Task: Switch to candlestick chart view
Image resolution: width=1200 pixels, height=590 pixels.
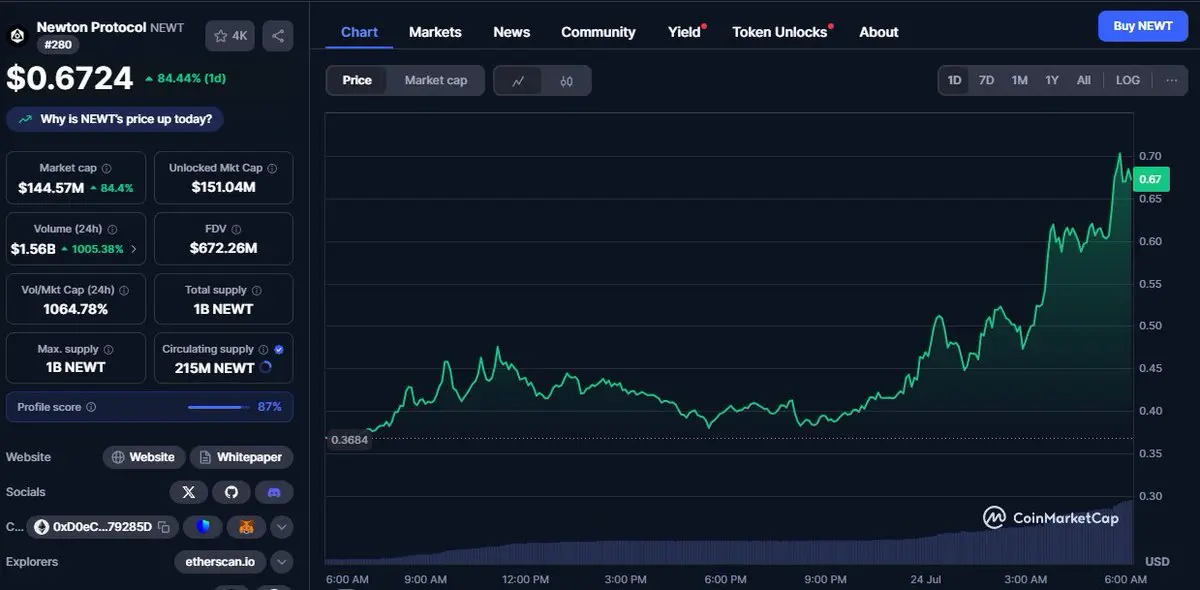Action: tap(567, 81)
